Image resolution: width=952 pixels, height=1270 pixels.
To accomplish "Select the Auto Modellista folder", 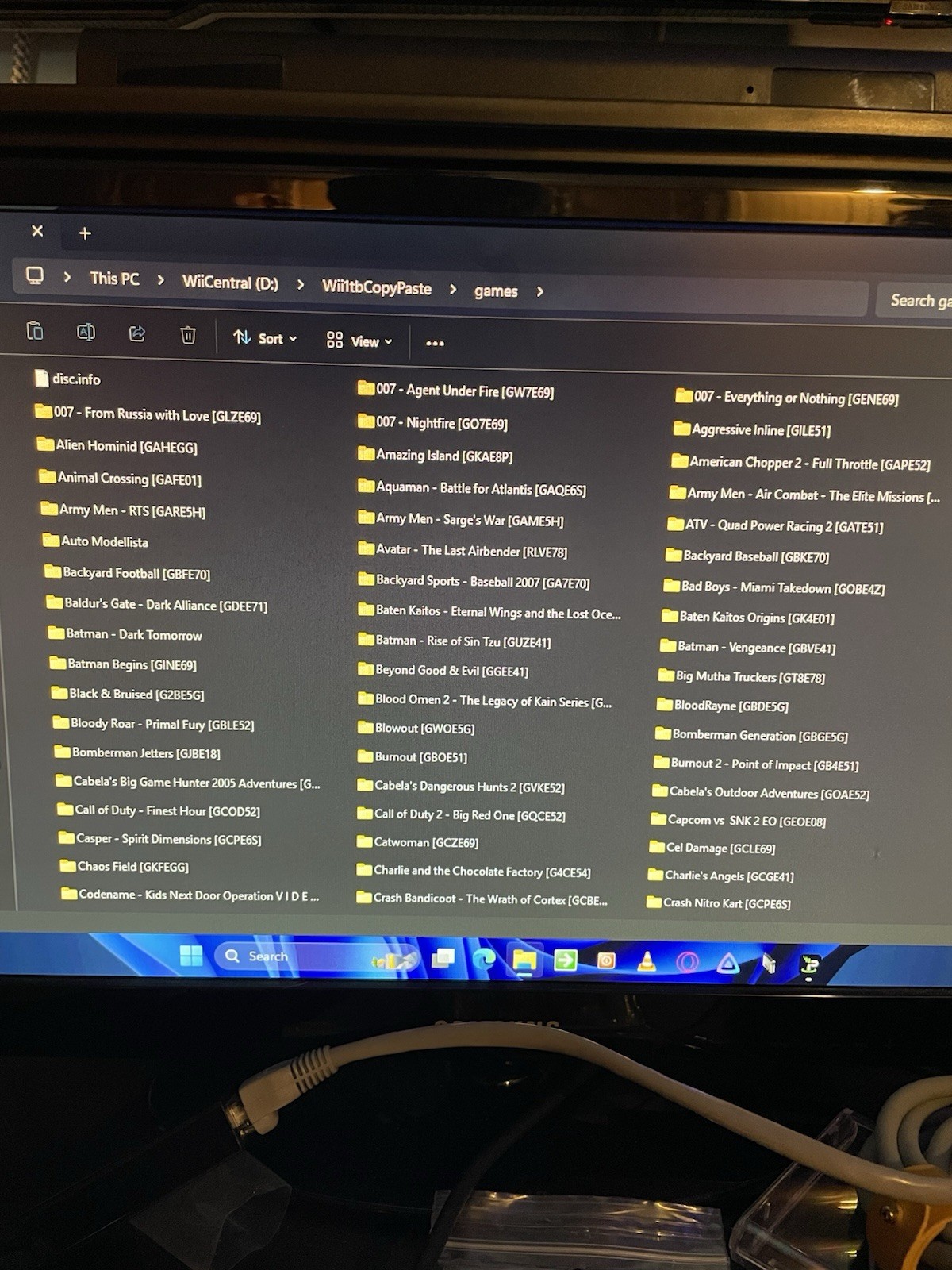I will [95, 541].
